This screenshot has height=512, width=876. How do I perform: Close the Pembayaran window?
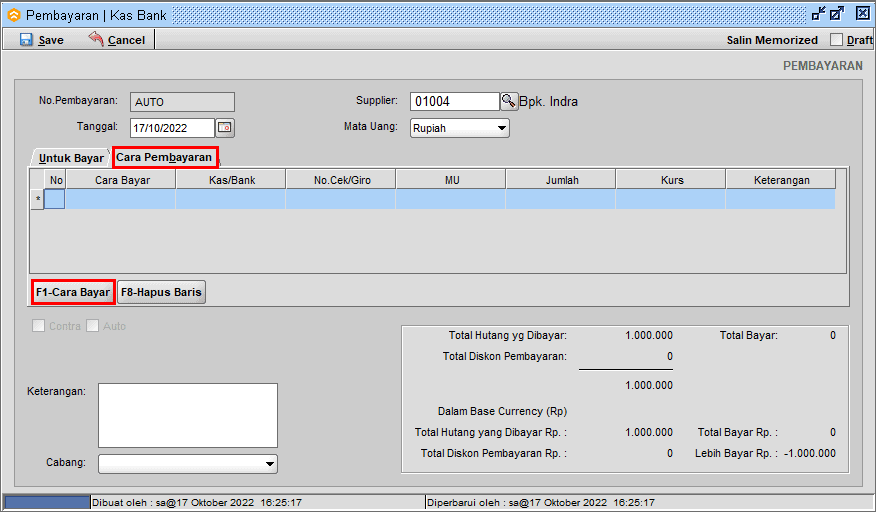(x=862, y=14)
